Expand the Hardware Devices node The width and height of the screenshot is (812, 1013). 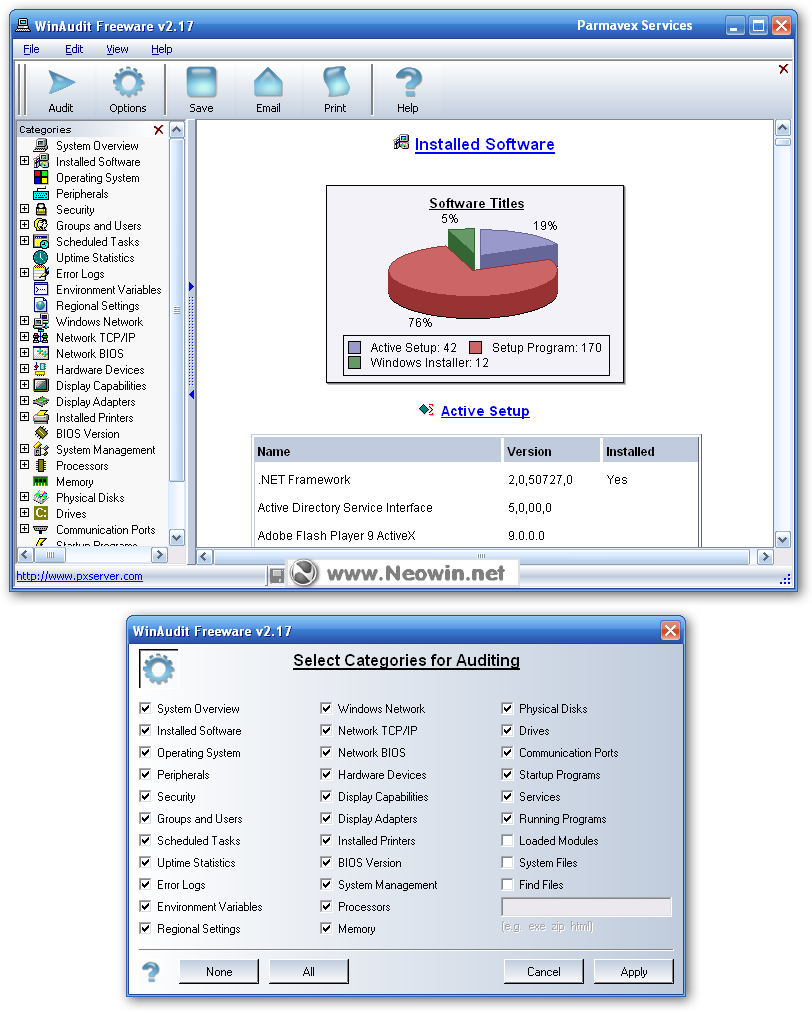point(25,369)
